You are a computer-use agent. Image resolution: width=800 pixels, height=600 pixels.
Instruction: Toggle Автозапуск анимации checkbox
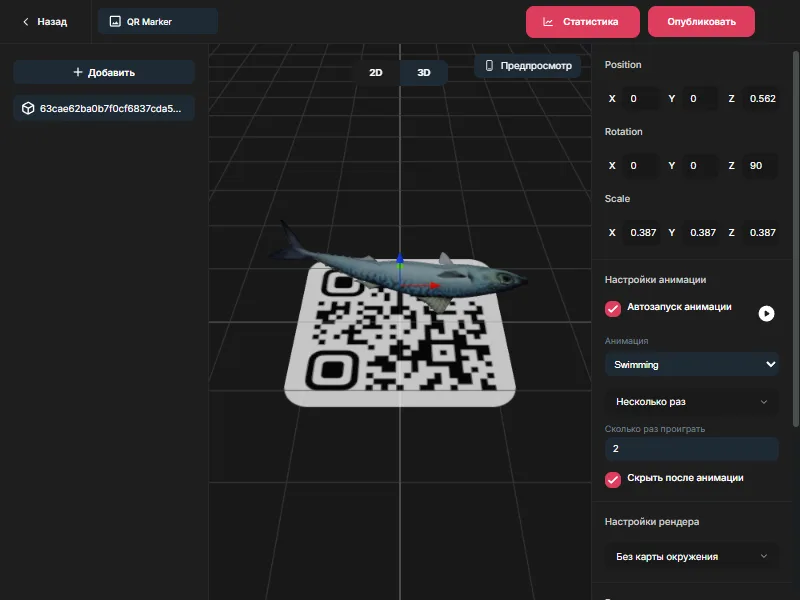click(x=613, y=309)
